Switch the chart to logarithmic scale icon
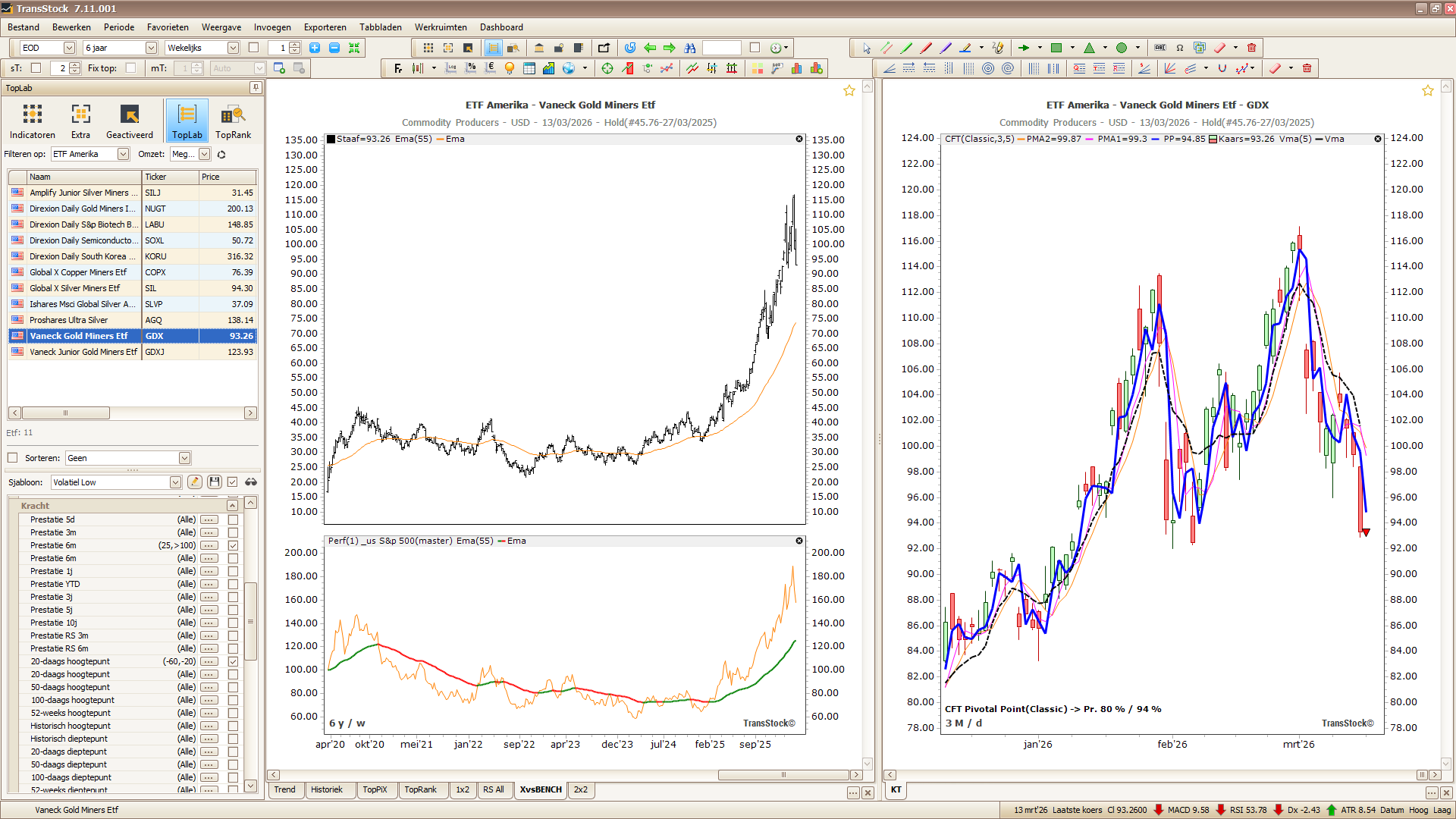 point(450,68)
